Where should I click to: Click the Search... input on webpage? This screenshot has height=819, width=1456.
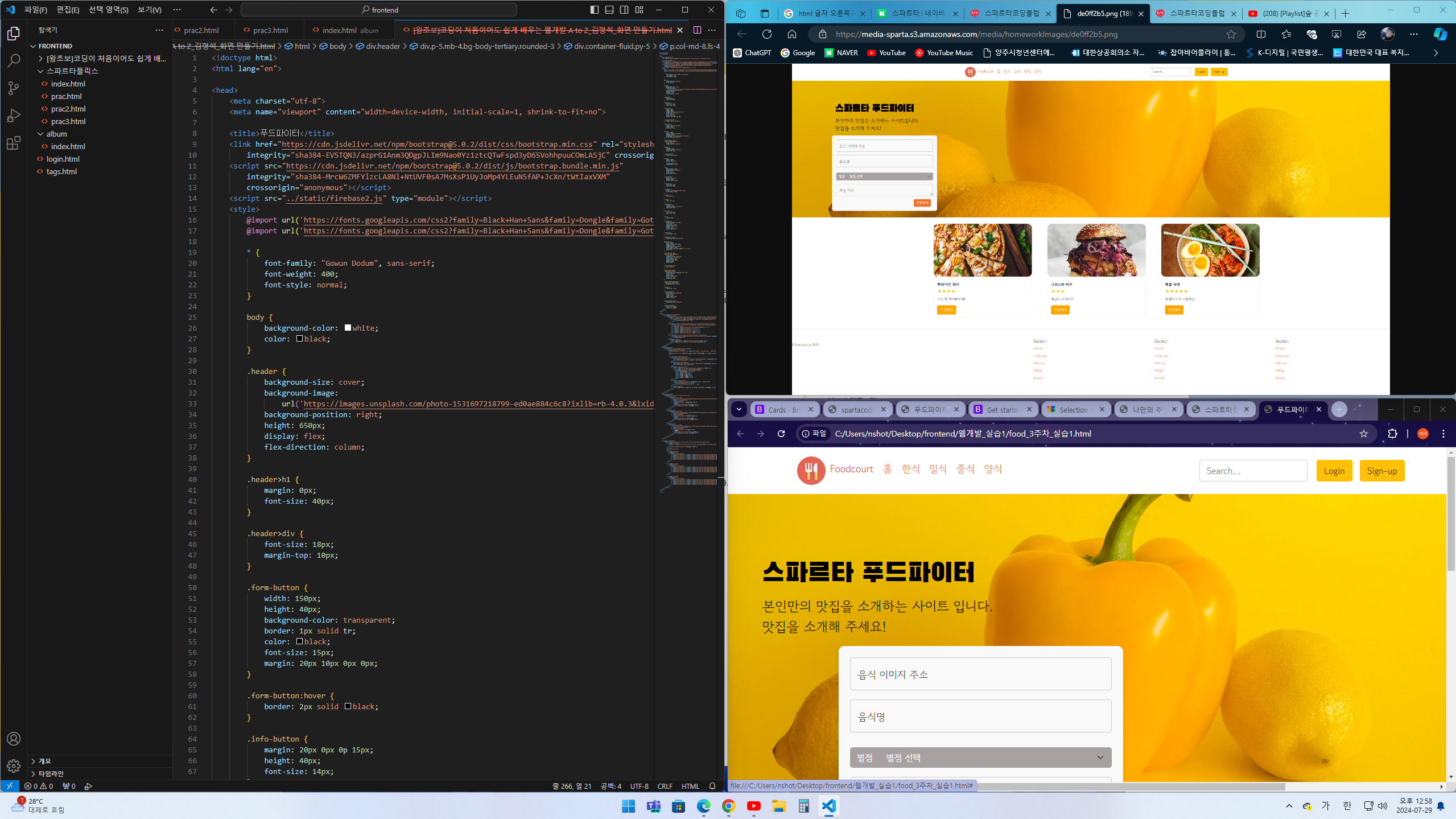(x=1253, y=471)
